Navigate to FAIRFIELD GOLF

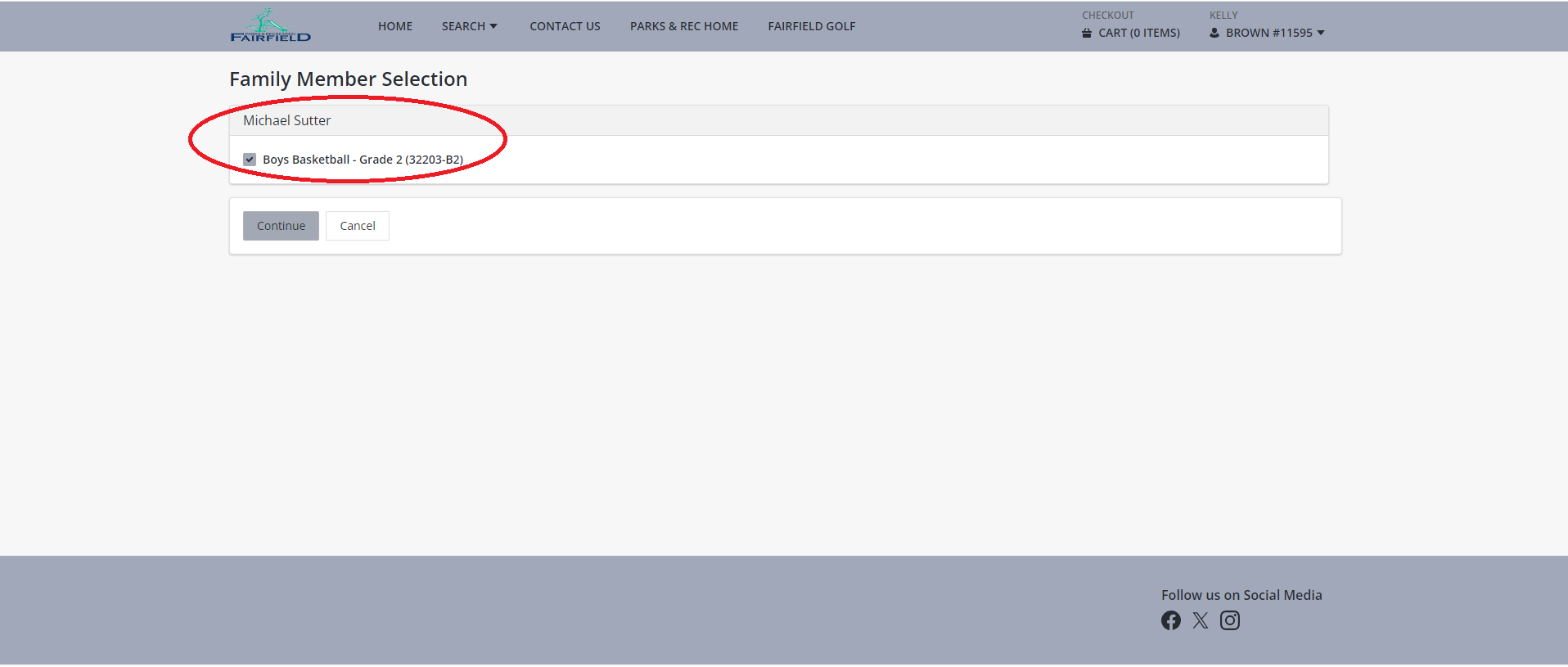811,26
